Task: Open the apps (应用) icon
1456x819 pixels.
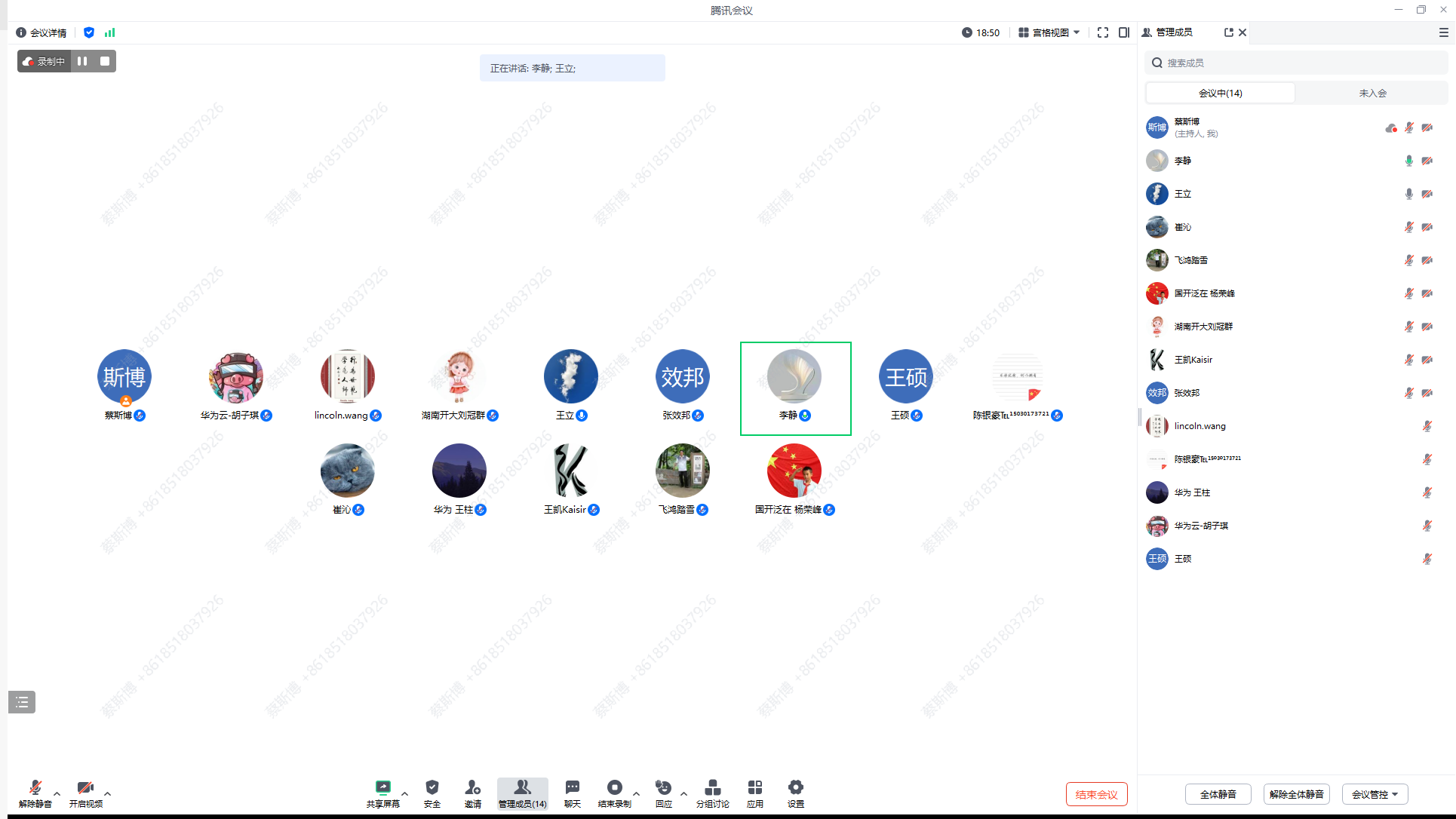Action: [x=754, y=788]
